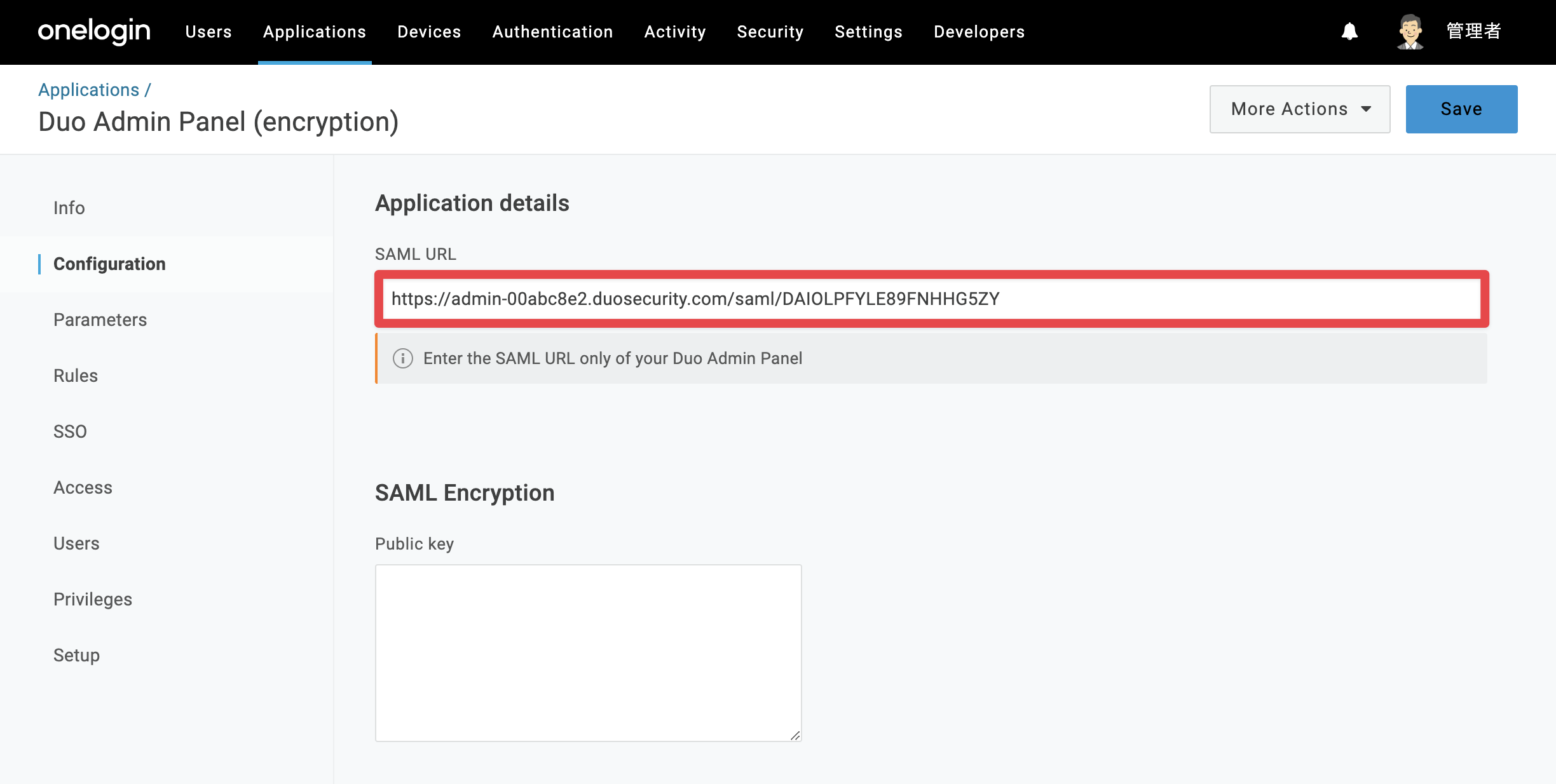Viewport: 1556px width, 784px height.
Task: Switch to the SSO tab
Action: click(70, 431)
